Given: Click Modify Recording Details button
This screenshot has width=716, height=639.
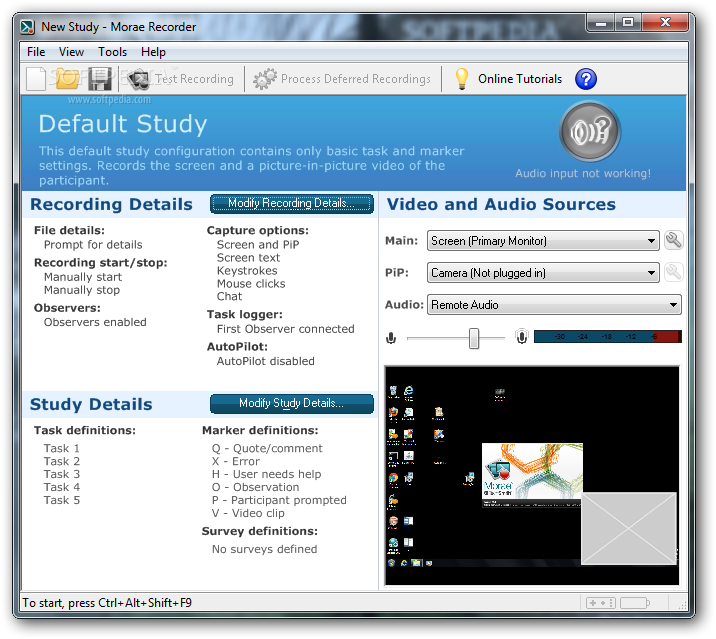Looking at the screenshot, I should pyautogui.click(x=292, y=204).
